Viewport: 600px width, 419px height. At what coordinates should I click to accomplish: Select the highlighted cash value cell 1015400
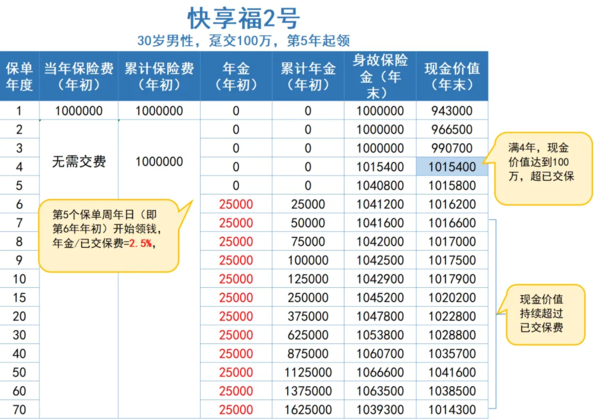point(452,167)
